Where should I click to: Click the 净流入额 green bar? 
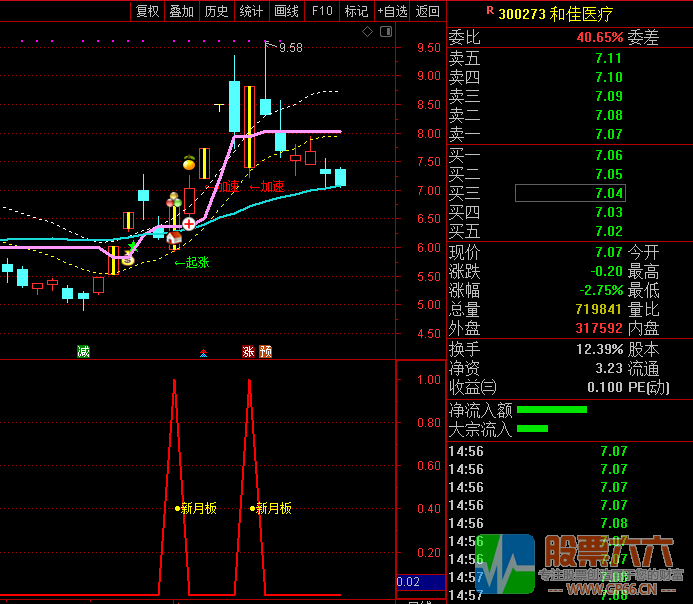pos(552,409)
